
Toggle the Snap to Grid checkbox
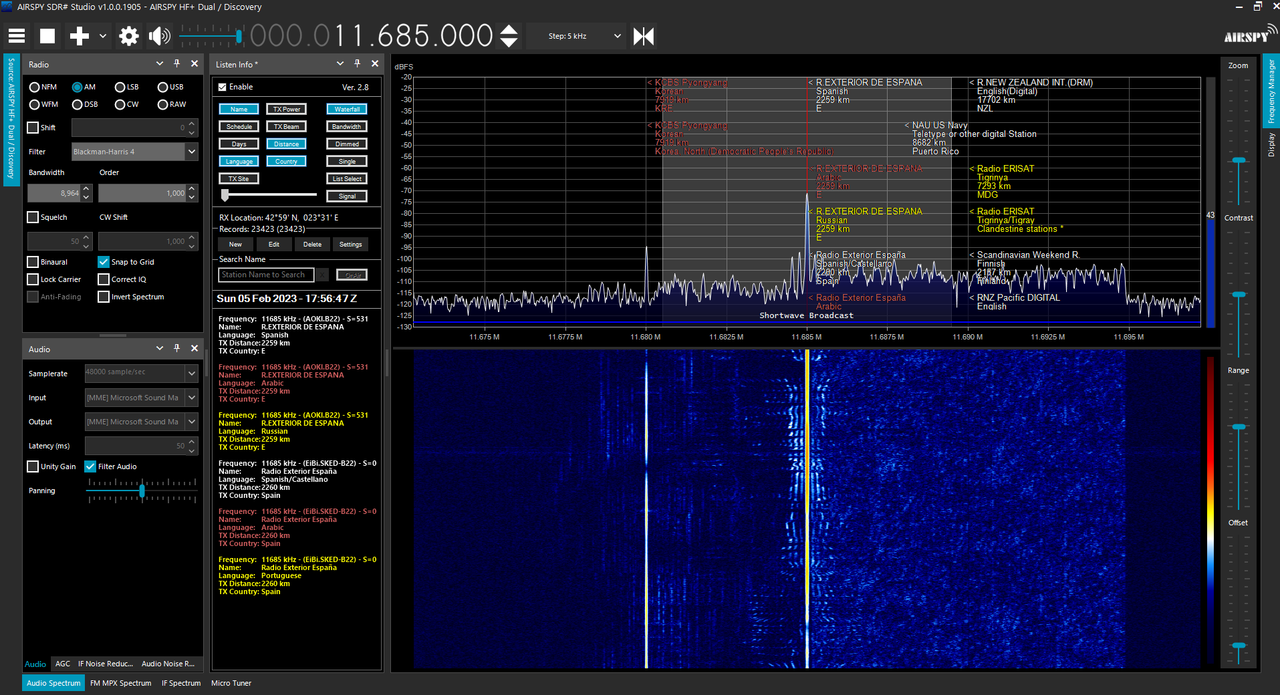pyautogui.click(x=103, y=262)
